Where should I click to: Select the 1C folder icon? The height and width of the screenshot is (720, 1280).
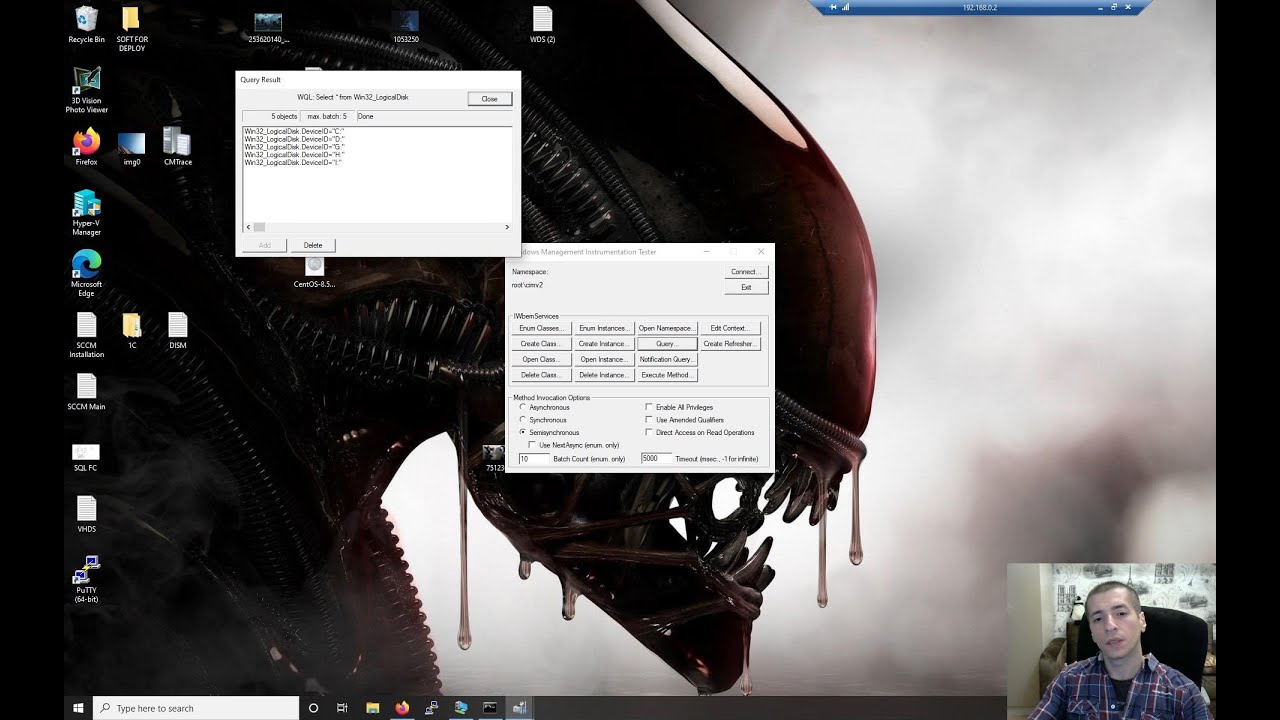[x=131, y=331]
